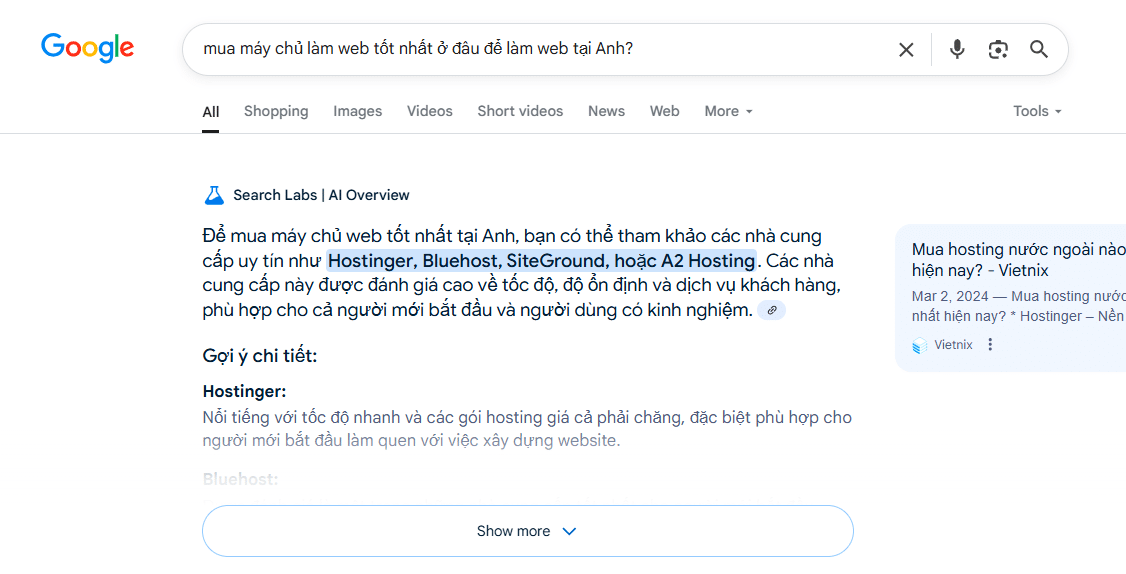Image resolution: width=1126 pixels, height=574 pixels.
Task: Start voice search with microphone icon
Action: point(957,49)
